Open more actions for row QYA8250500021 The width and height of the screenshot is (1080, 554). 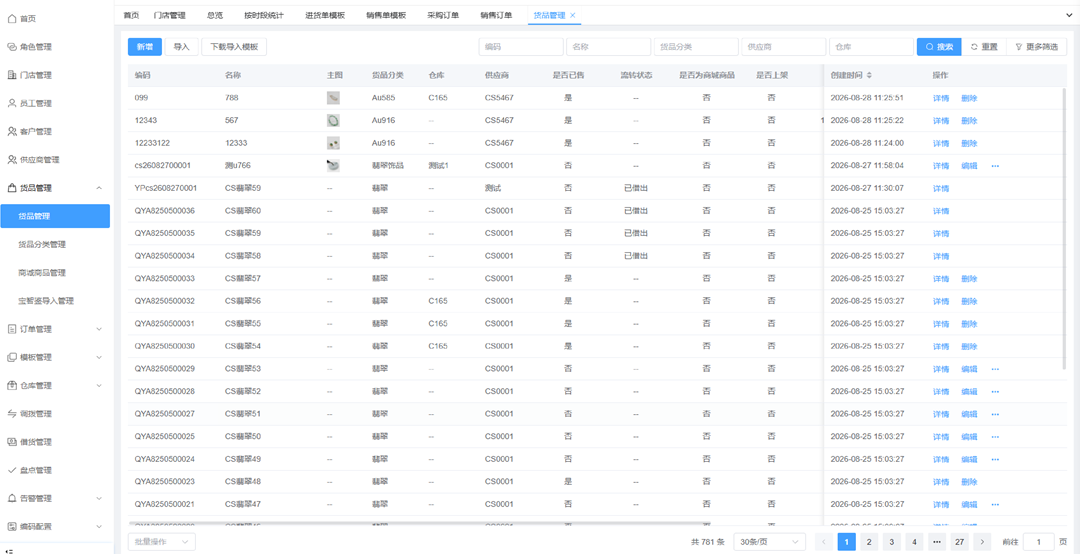tap(995, 504)
